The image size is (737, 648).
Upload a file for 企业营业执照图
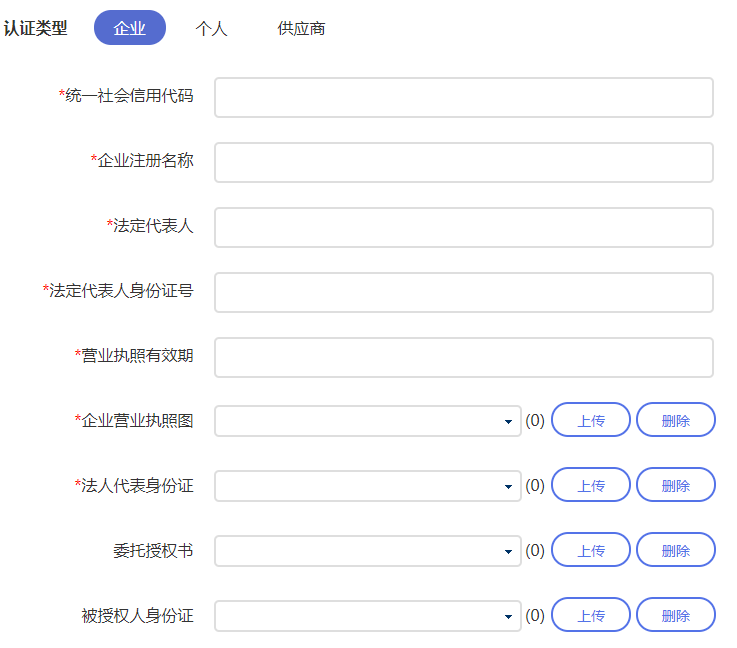(x=591, y=420)
